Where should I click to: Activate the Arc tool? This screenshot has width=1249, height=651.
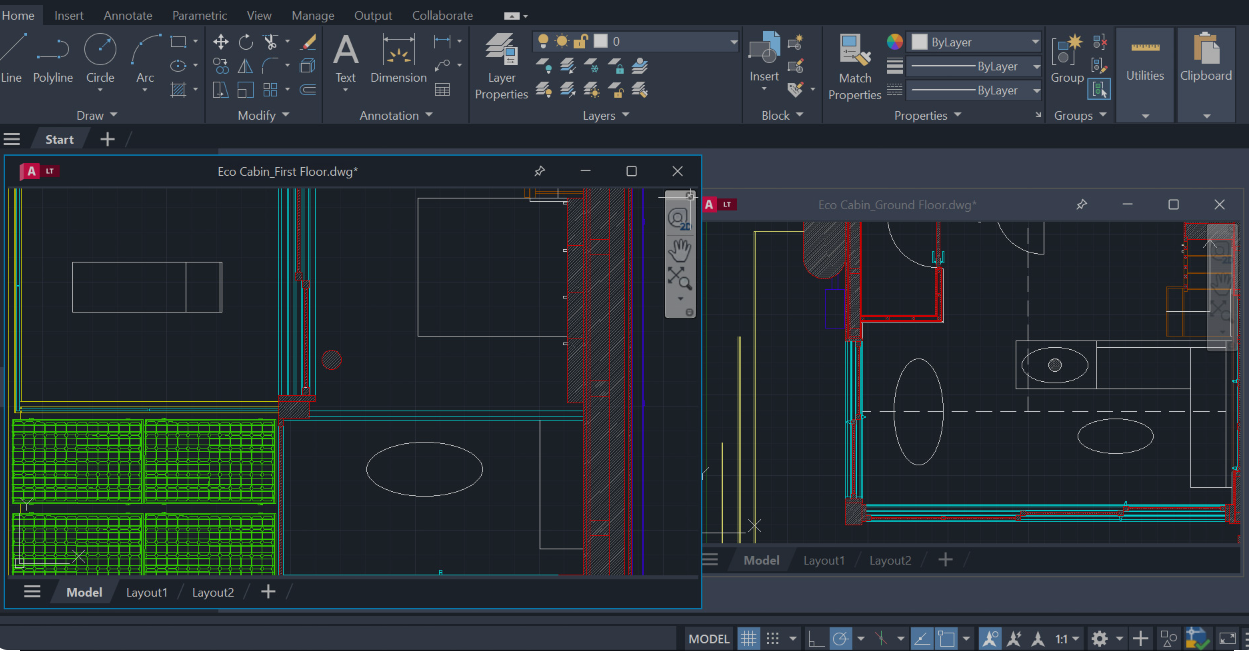(x=145, y=58)
